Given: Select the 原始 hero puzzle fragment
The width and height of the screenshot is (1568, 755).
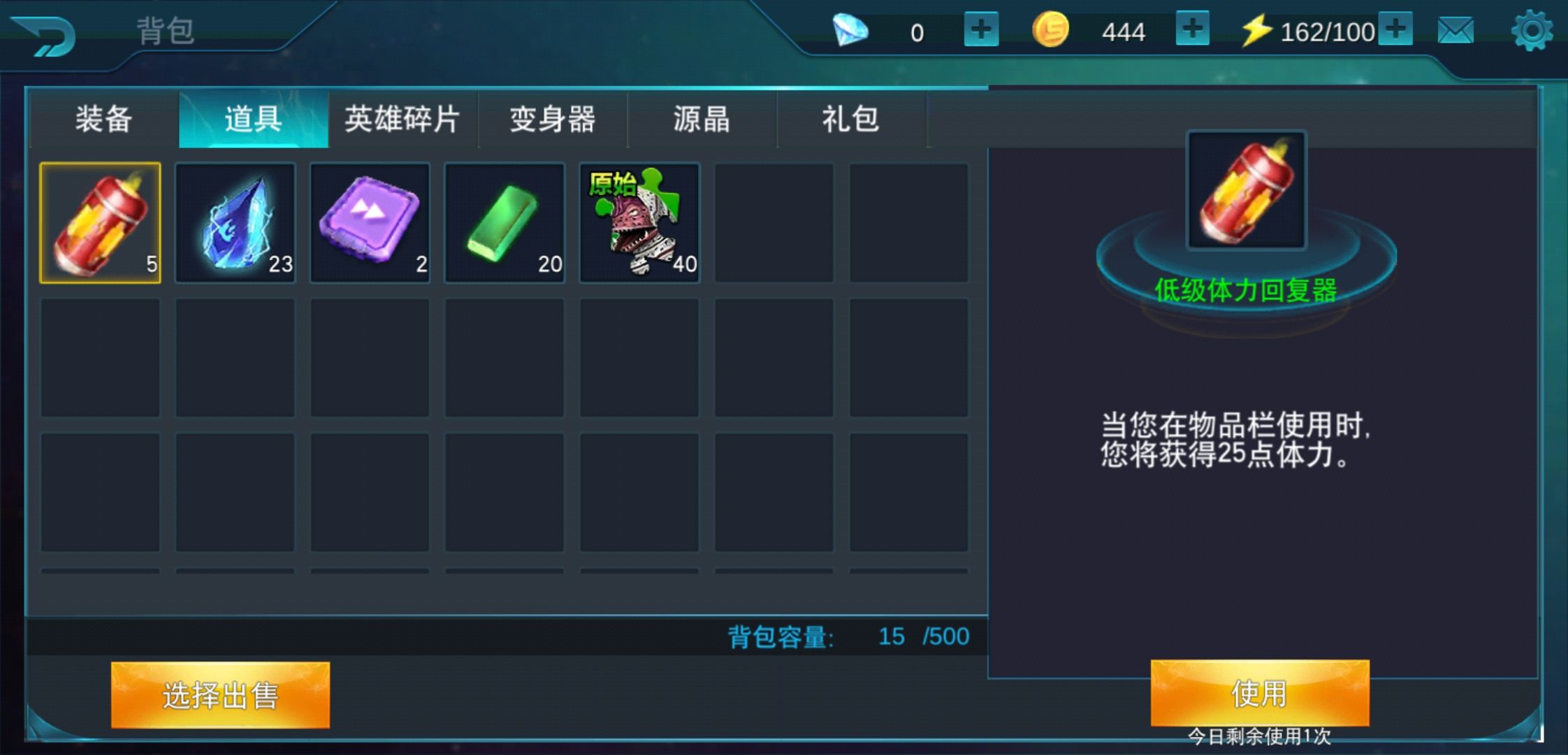Looking at the screenshot, I should point(639,223).
